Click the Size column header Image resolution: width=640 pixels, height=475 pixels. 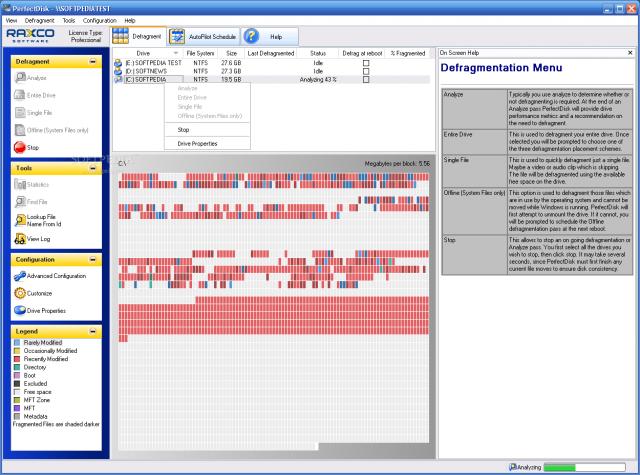click(x=231, y=53)
